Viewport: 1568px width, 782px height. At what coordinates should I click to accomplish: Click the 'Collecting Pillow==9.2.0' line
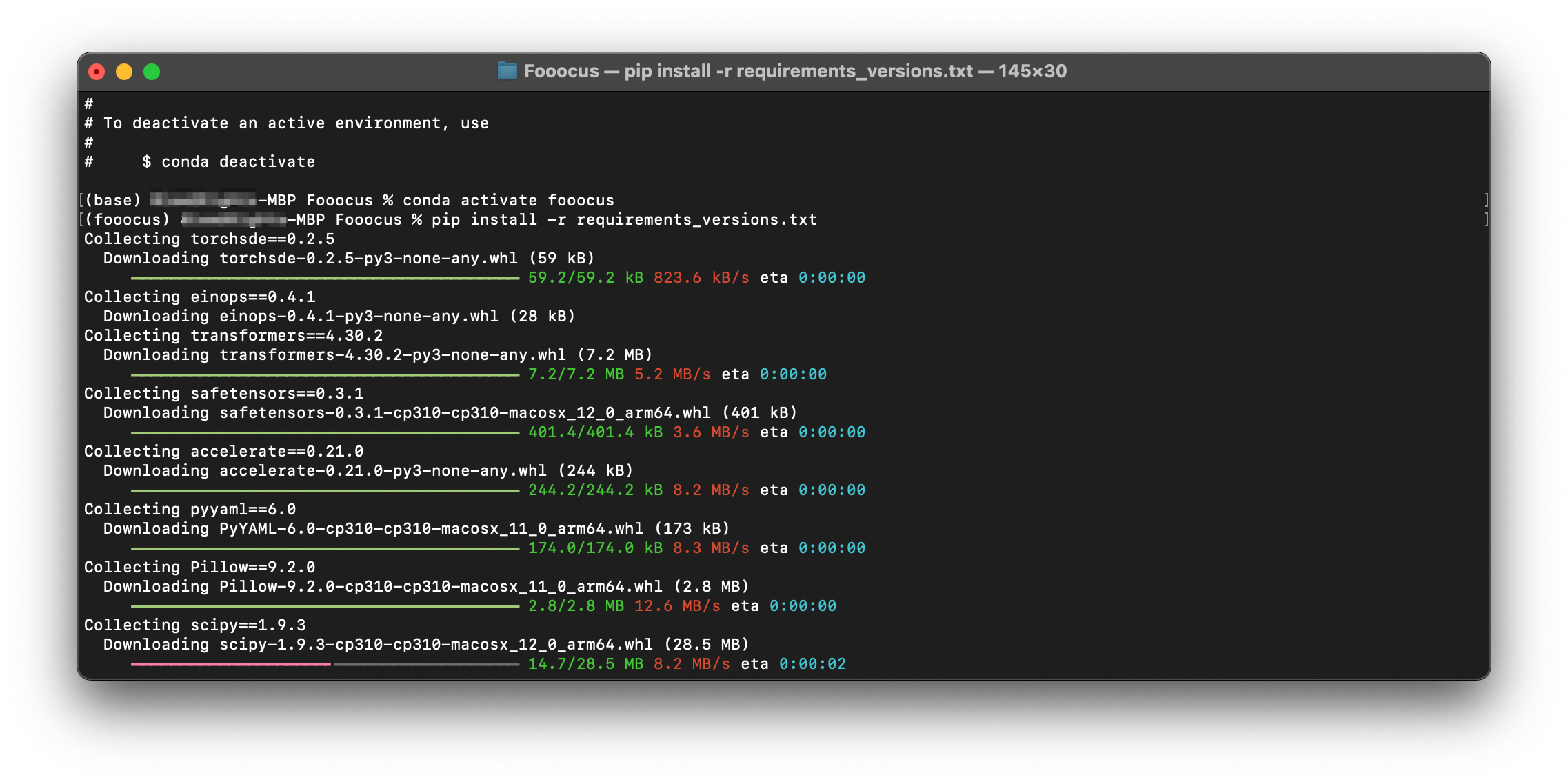pos(199,568)
